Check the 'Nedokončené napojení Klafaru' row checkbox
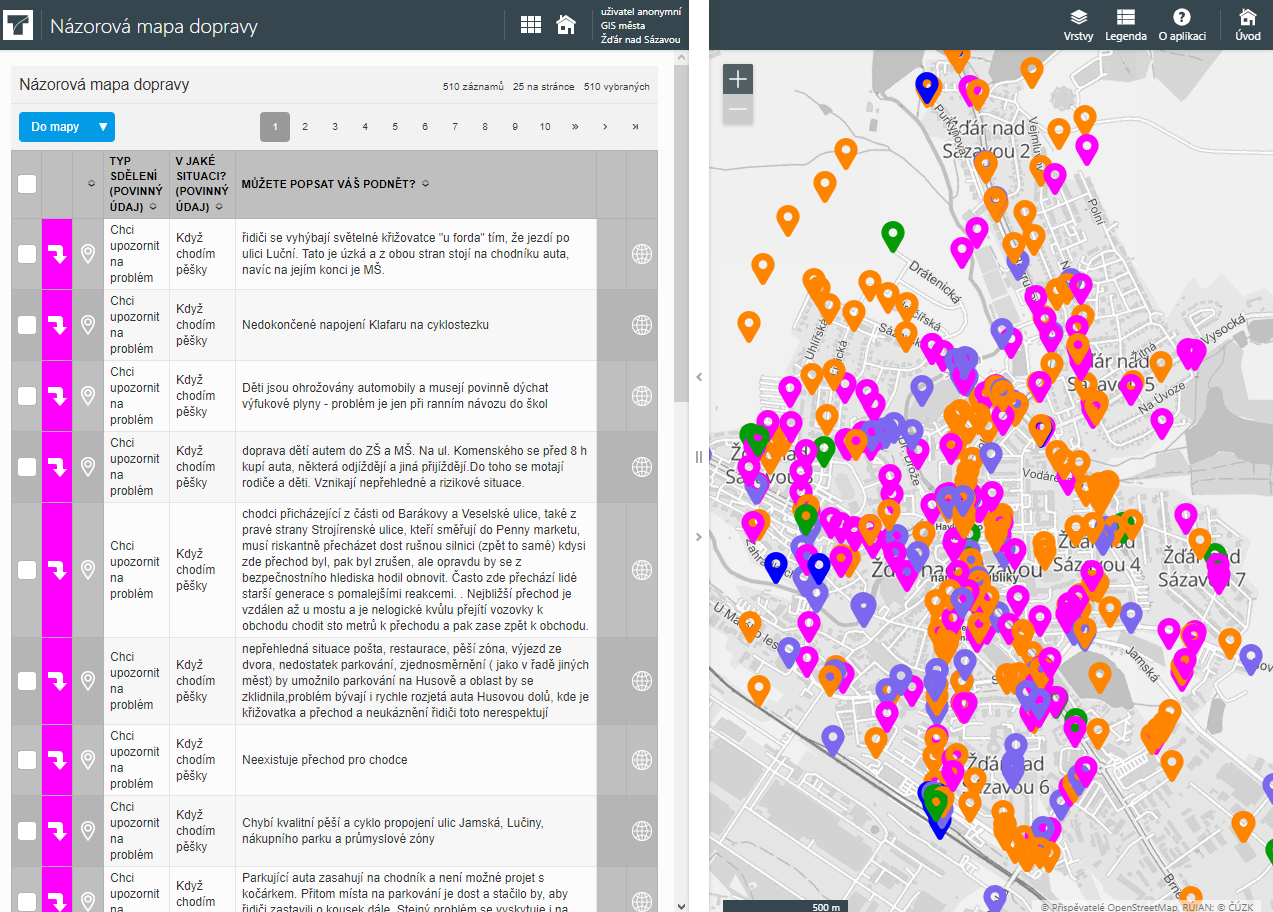Screen dimensions: 1273x912 point(27,325)
